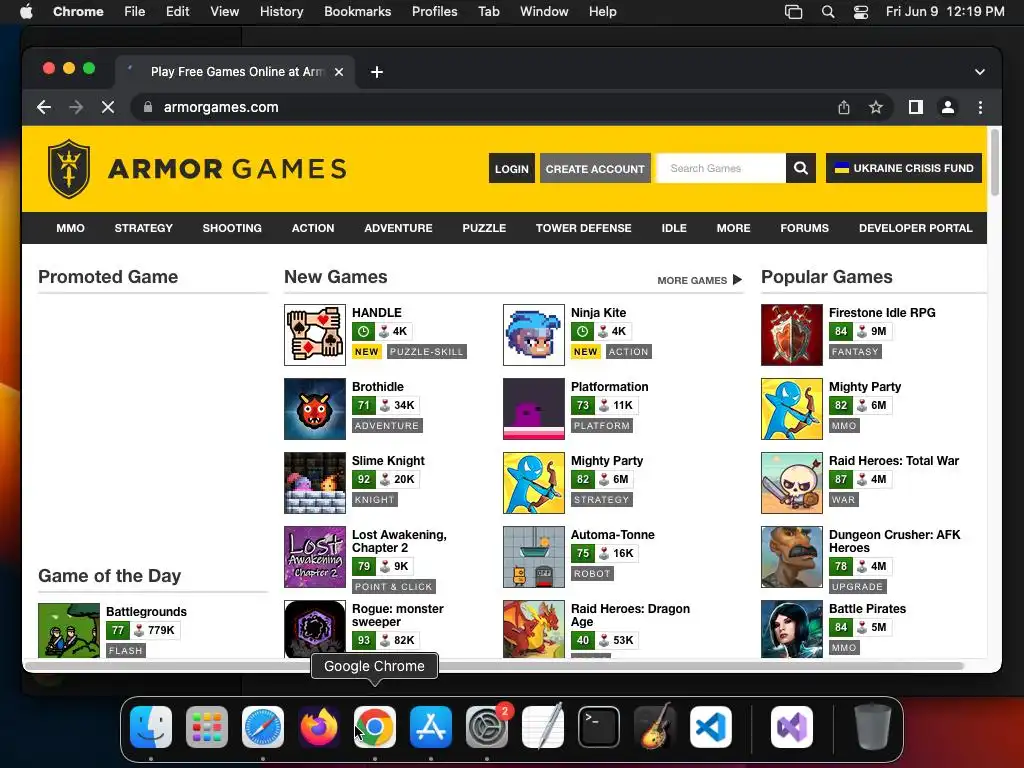Click the Google Chrome Dock icon
Viewport: 1024px width, 768px height.
pos(375,727)
